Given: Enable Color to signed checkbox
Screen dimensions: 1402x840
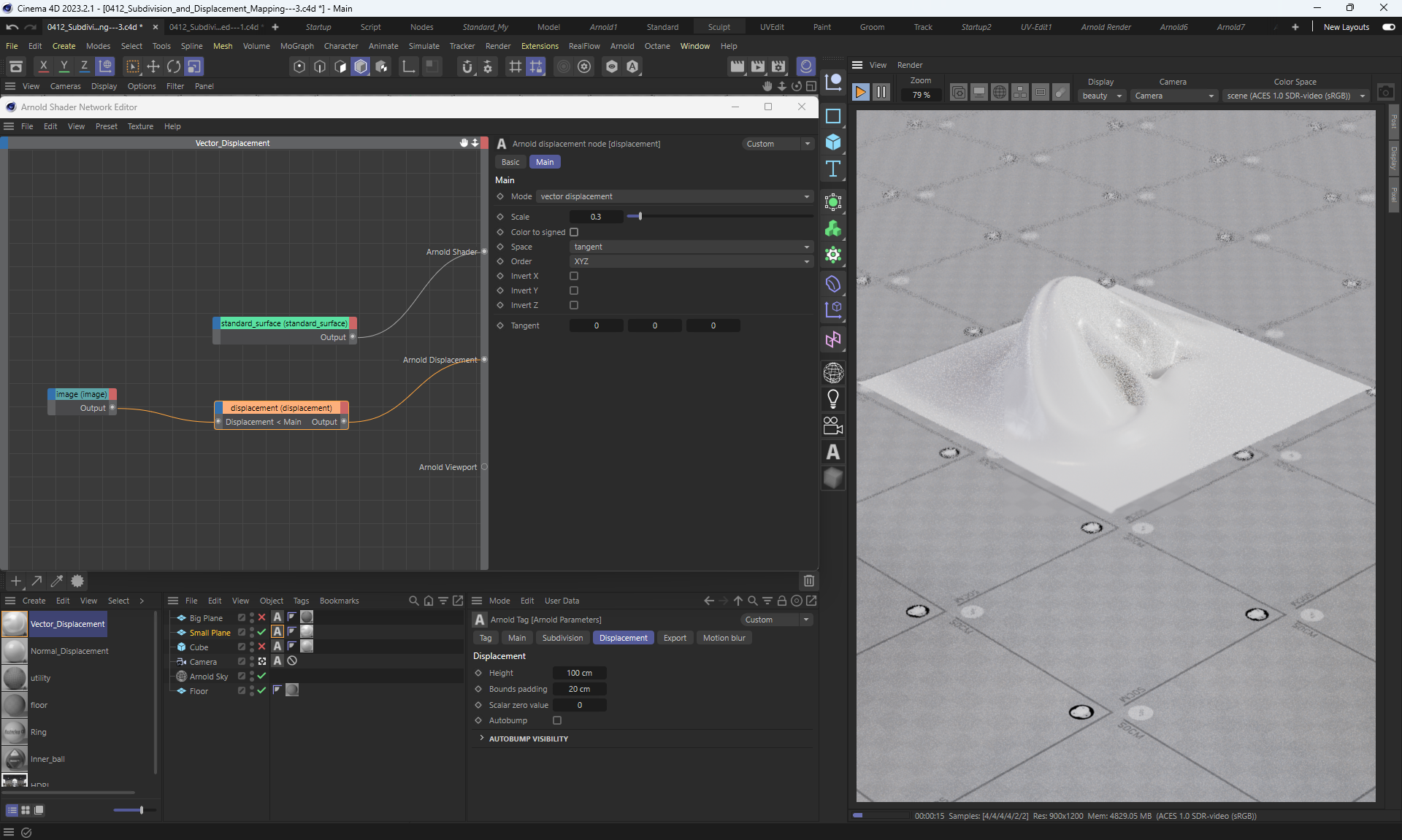Looking at the screenshot, I should [574, 232].
